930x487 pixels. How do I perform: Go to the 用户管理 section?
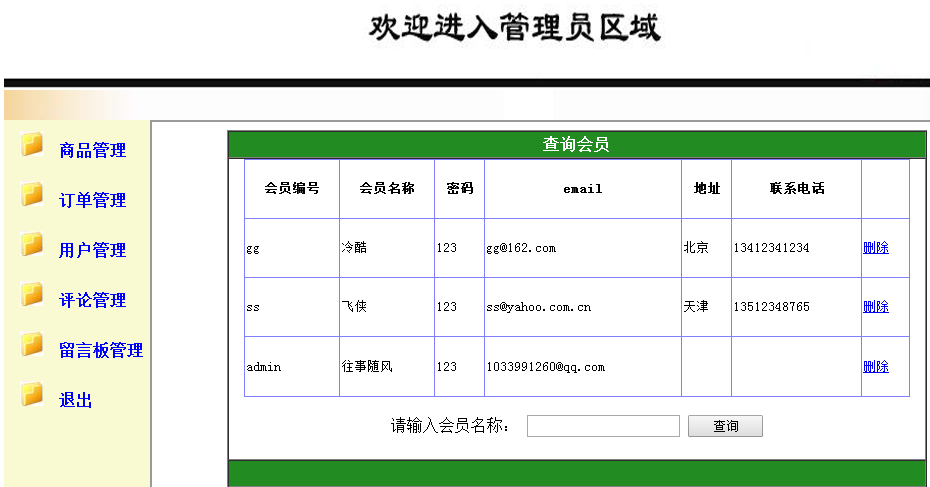click(x=93, y=250)
